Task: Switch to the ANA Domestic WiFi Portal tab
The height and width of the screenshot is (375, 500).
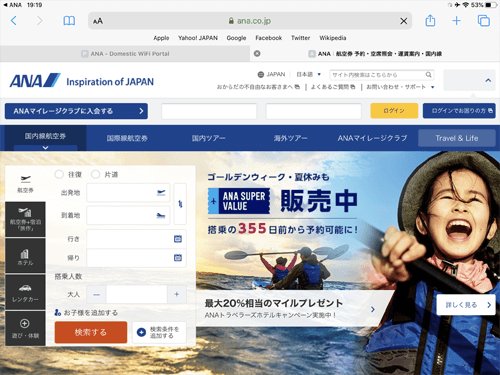Action: click(125, 54)
